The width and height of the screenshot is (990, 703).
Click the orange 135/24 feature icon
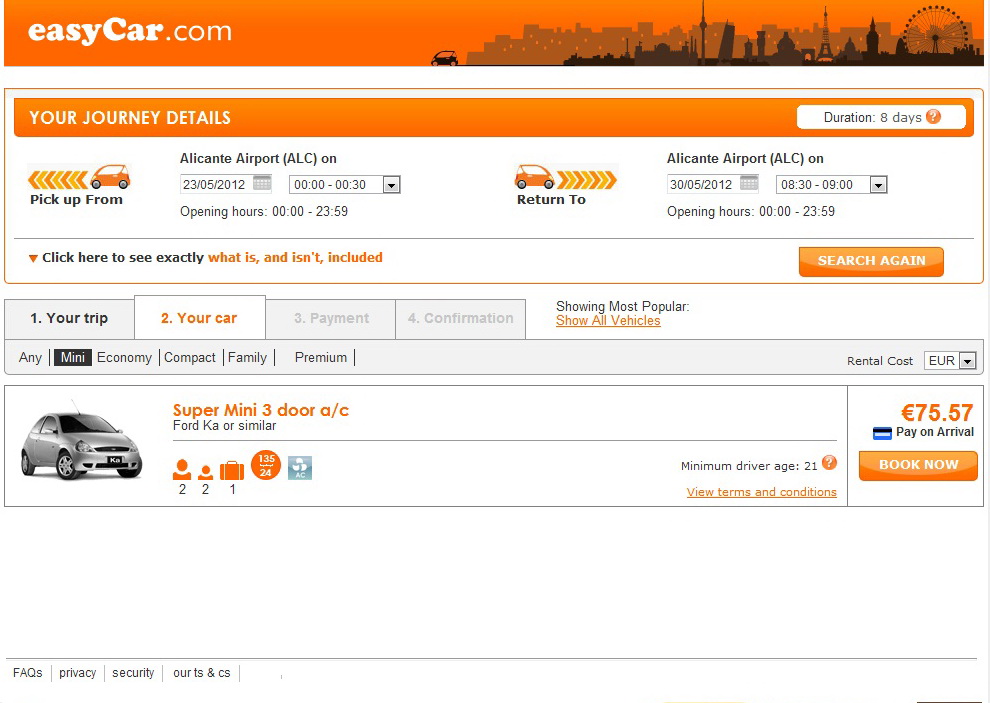[x=266, y=465]
